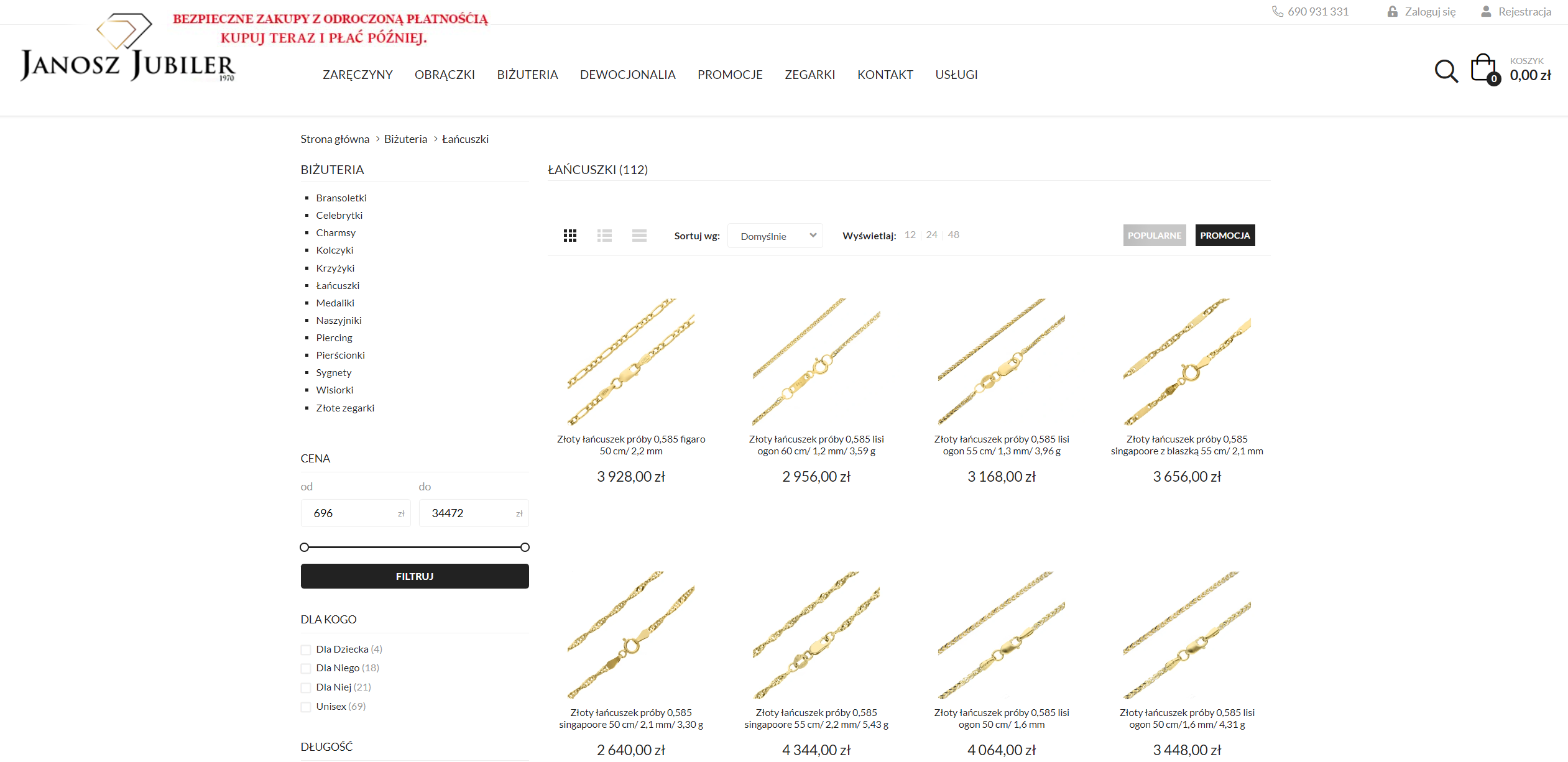Open the OBRĄCZKI navigation menu

(x=445, y=75)
